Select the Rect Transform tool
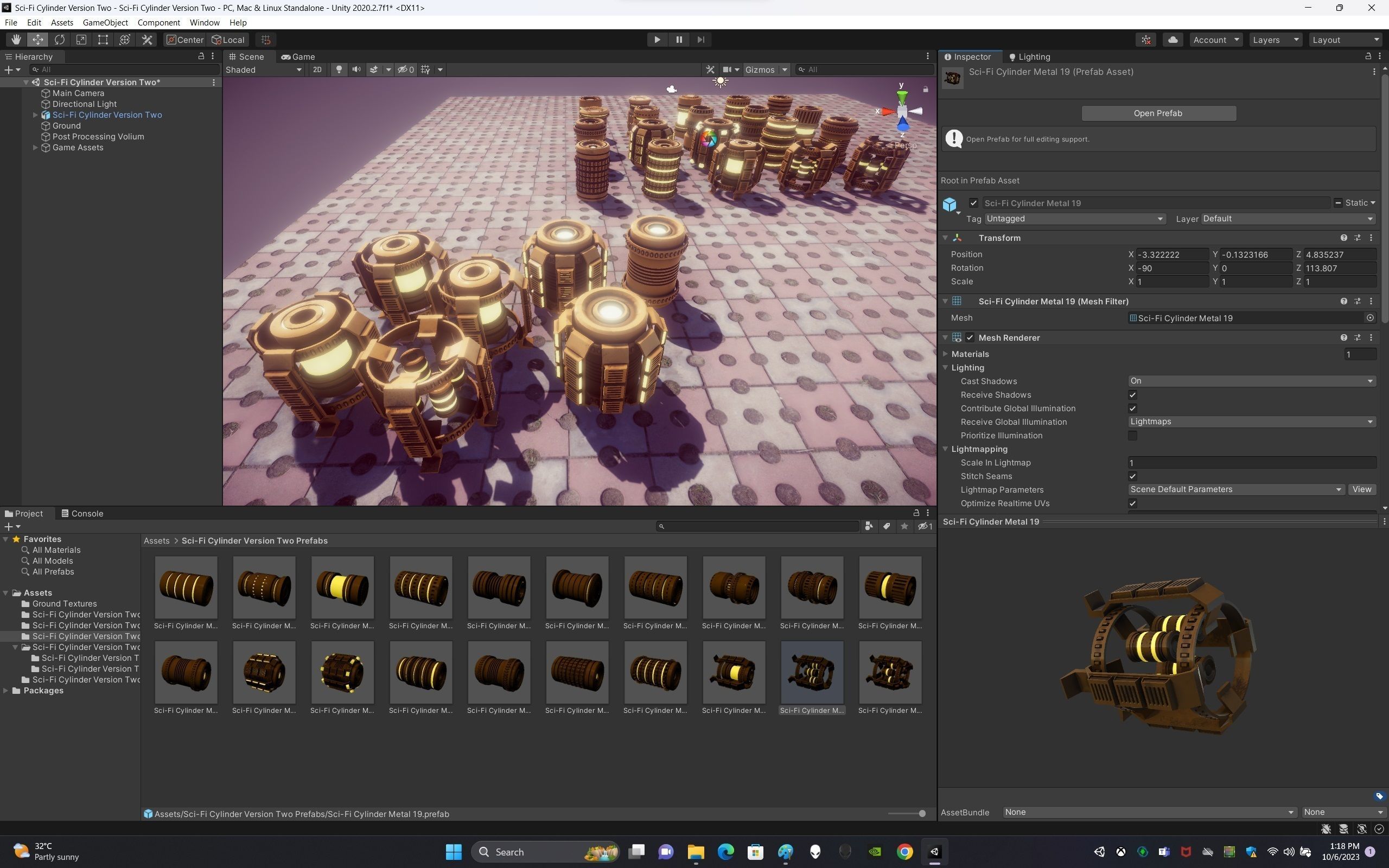The width and height of the screenshot is (1389, 868). (x=103, y=40)
